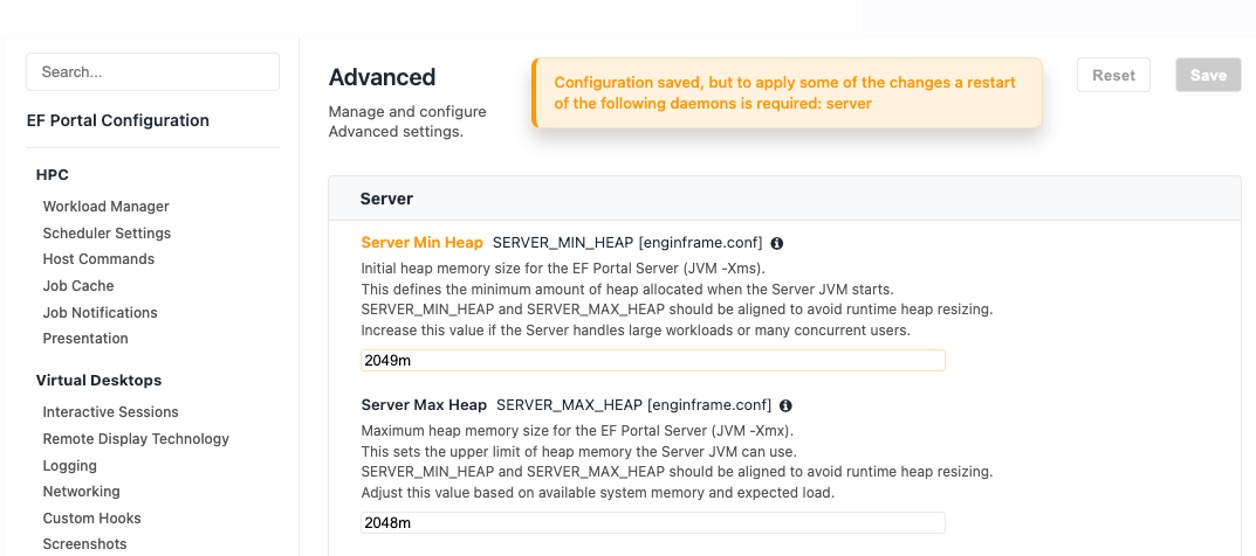Click the Search configuration field
The width and height of the screenshot is (1256, 556).
(x=152, y=72)
